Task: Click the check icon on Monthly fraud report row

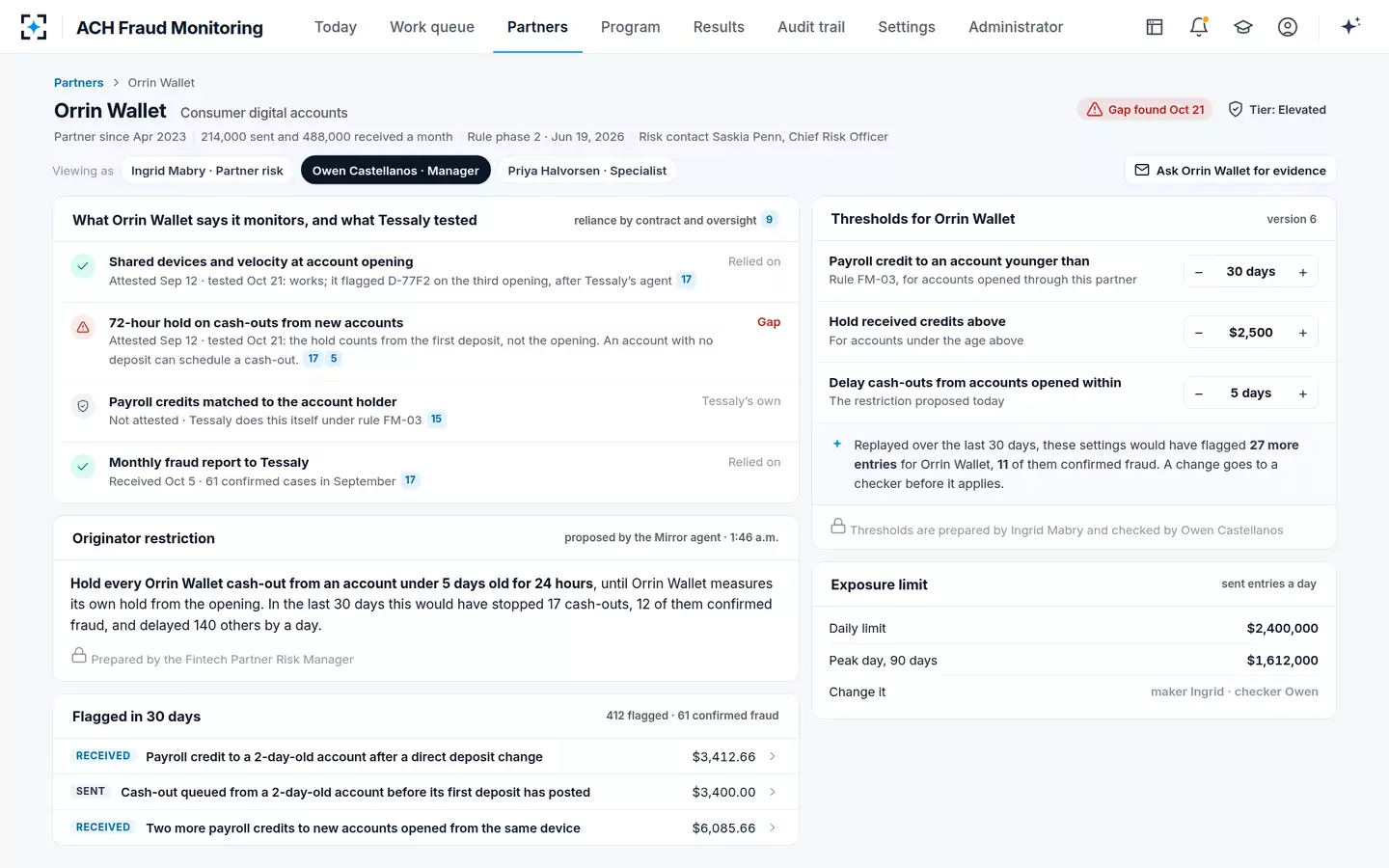Action: (83, 467)
